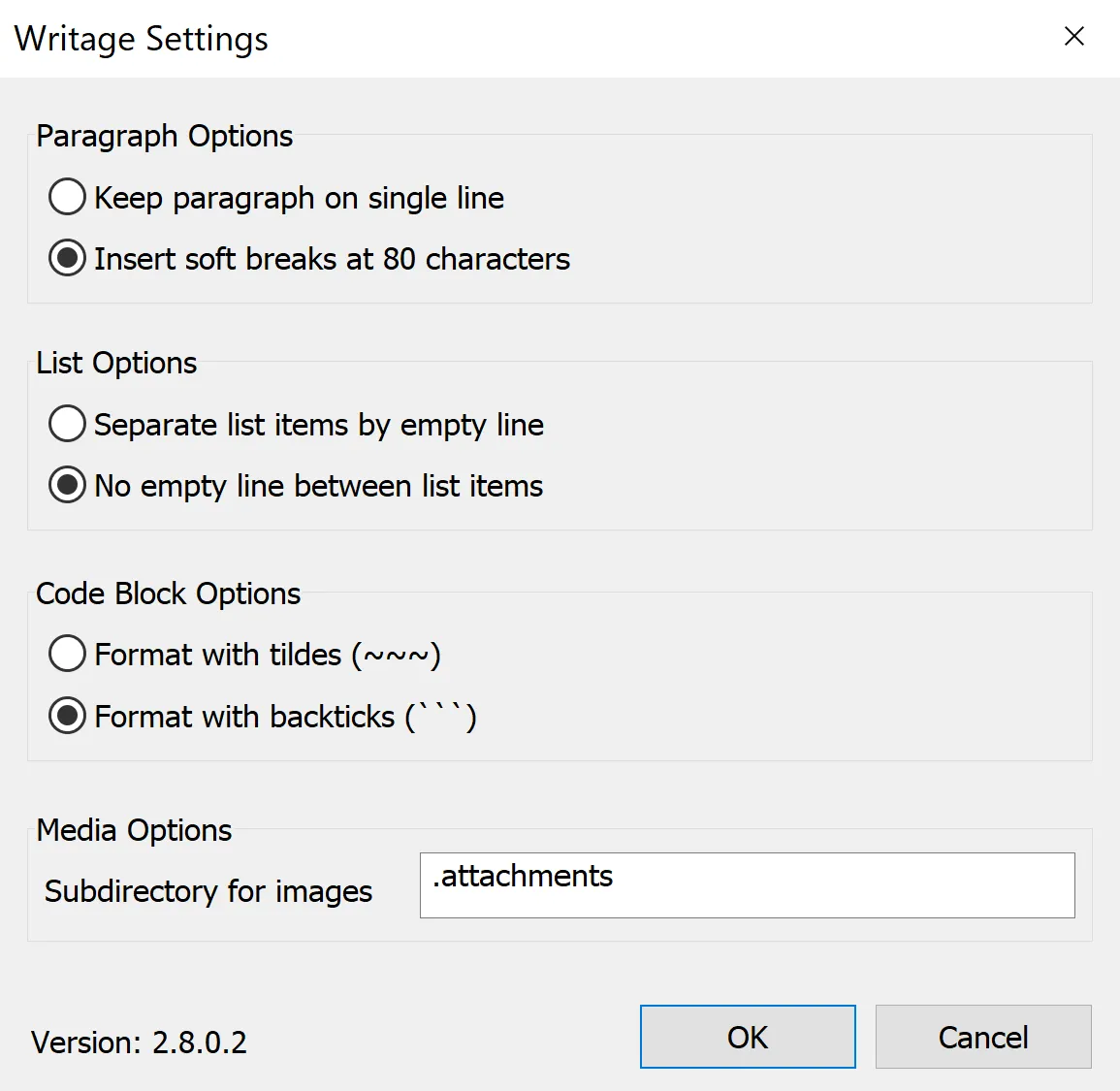Click inside the subdirectory for images field

[747, 884]
